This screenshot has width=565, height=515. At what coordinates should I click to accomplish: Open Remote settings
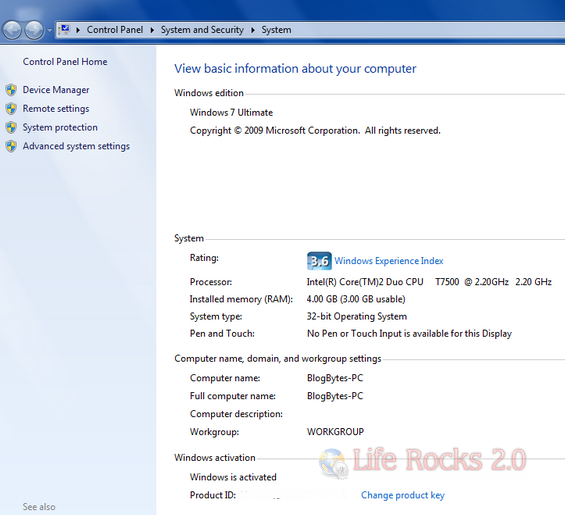coord(56,108)
